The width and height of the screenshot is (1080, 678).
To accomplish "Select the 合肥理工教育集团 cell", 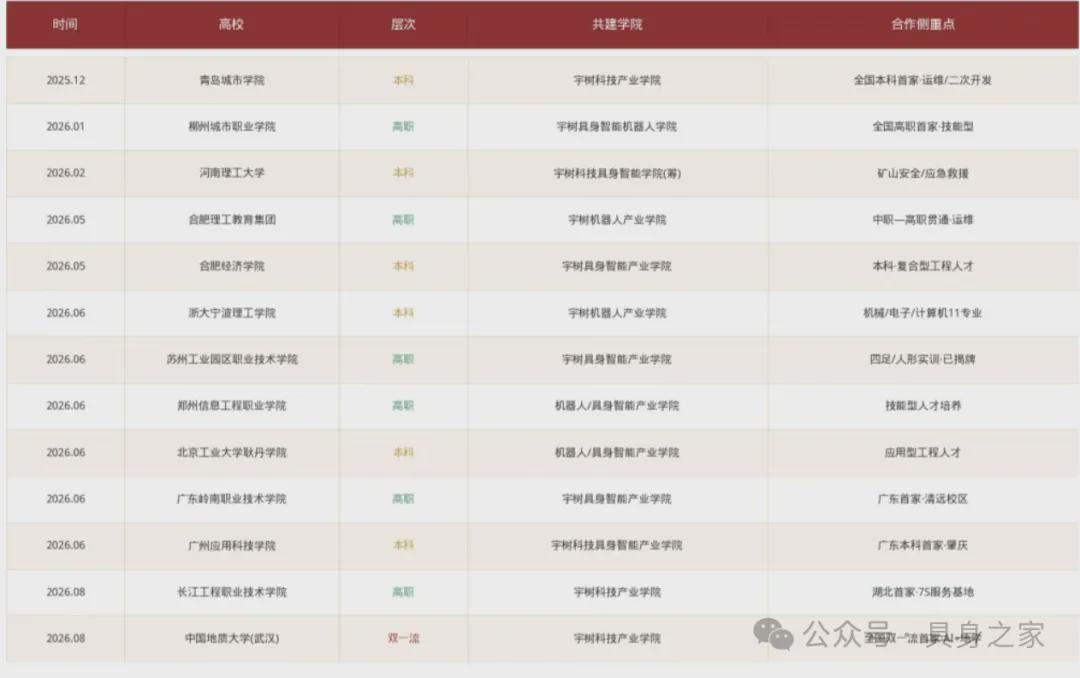I will click(x=231, y=220).
